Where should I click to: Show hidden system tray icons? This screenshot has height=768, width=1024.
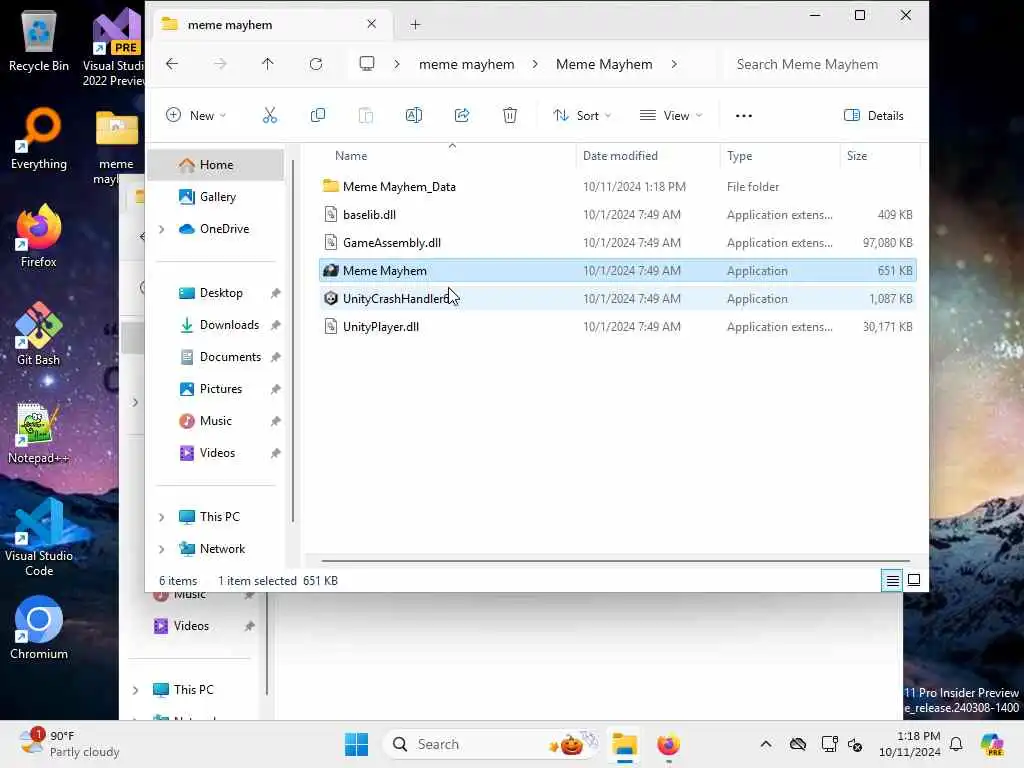[x=766, y=744]
